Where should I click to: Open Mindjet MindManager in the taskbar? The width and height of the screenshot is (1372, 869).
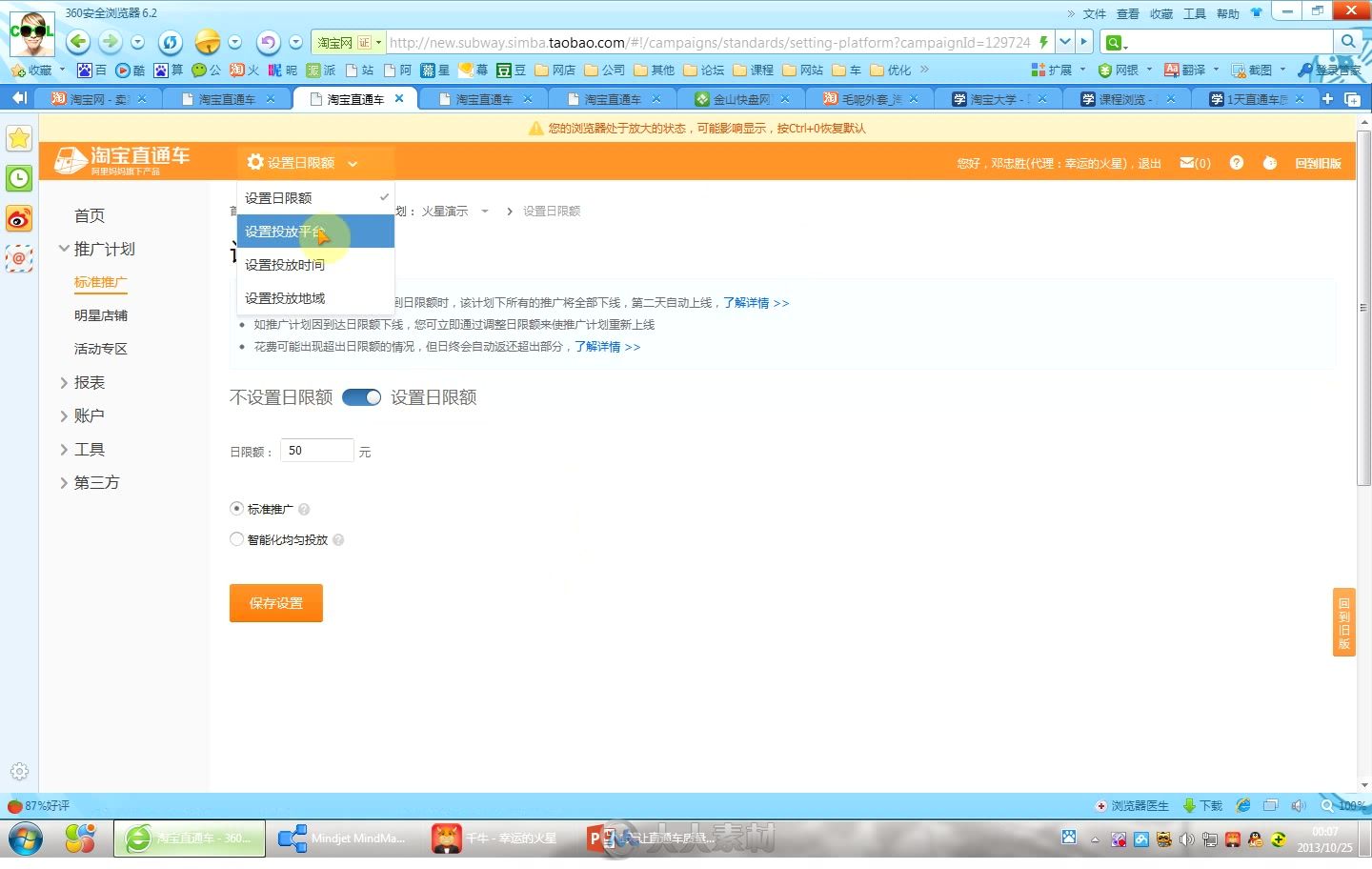click(344, 839)
